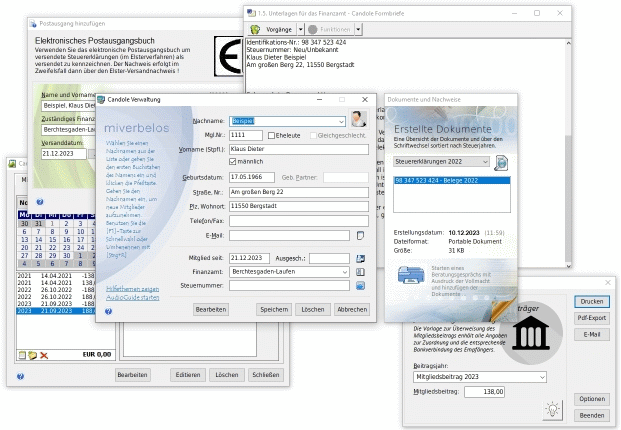The height and width of the screenshot is (430, 621).
Task: Click the icon beside the Ausgesch. field
Action: (360, 258)
